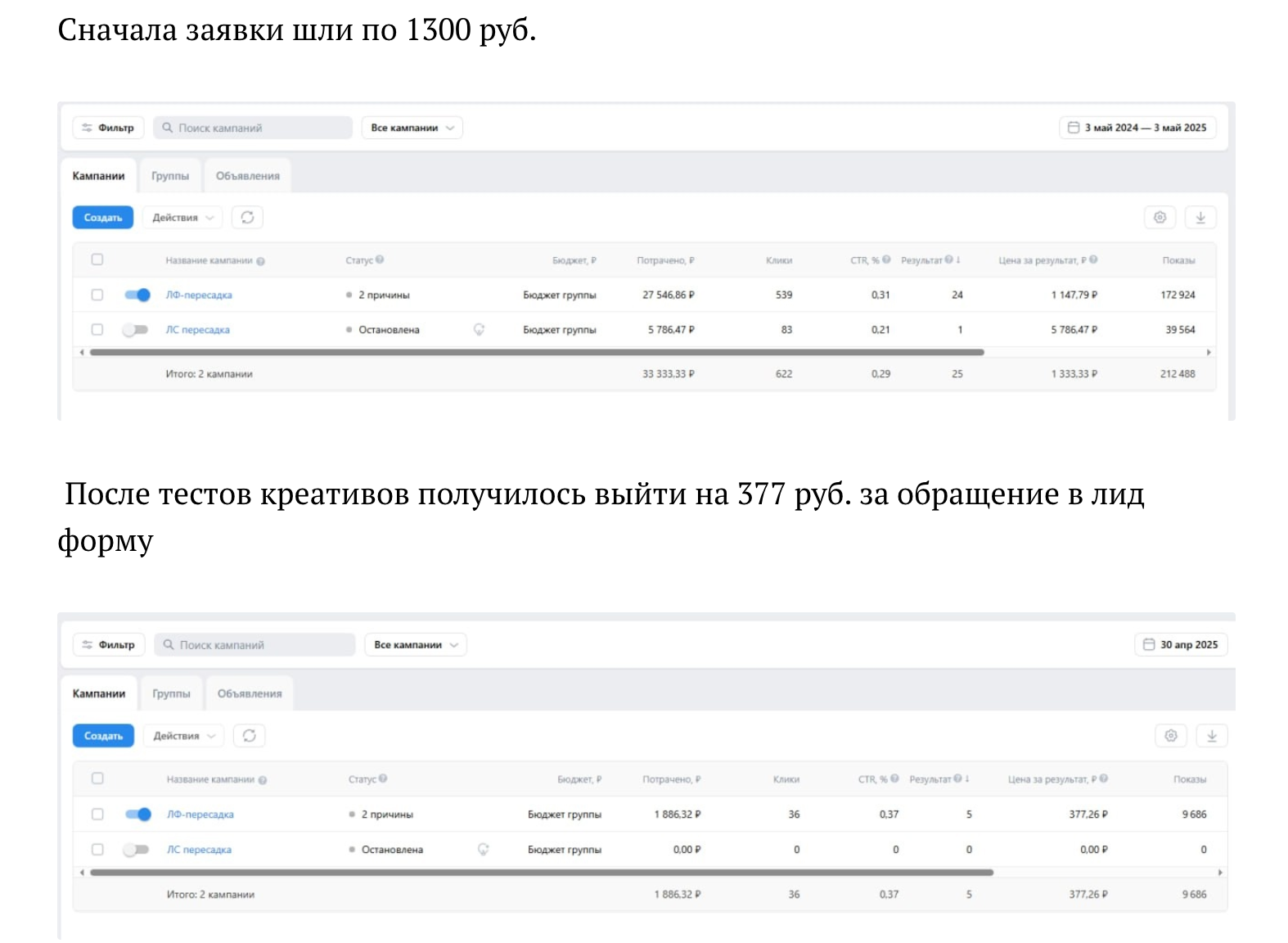Click download icon in the 3 май 2024 dashboard
Image resolution: width=1288 pixels, height=943 pixels.
tap(1200, 218)
